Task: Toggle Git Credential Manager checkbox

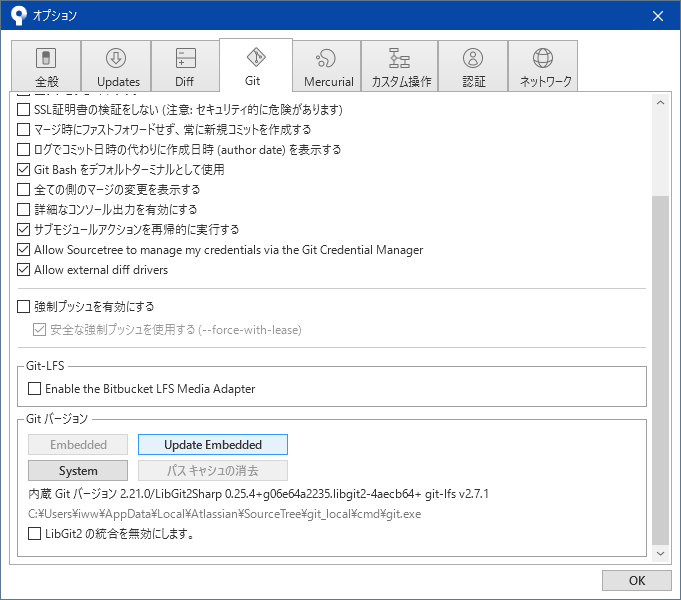Action: pyautogui.click(x=23, y=250)
